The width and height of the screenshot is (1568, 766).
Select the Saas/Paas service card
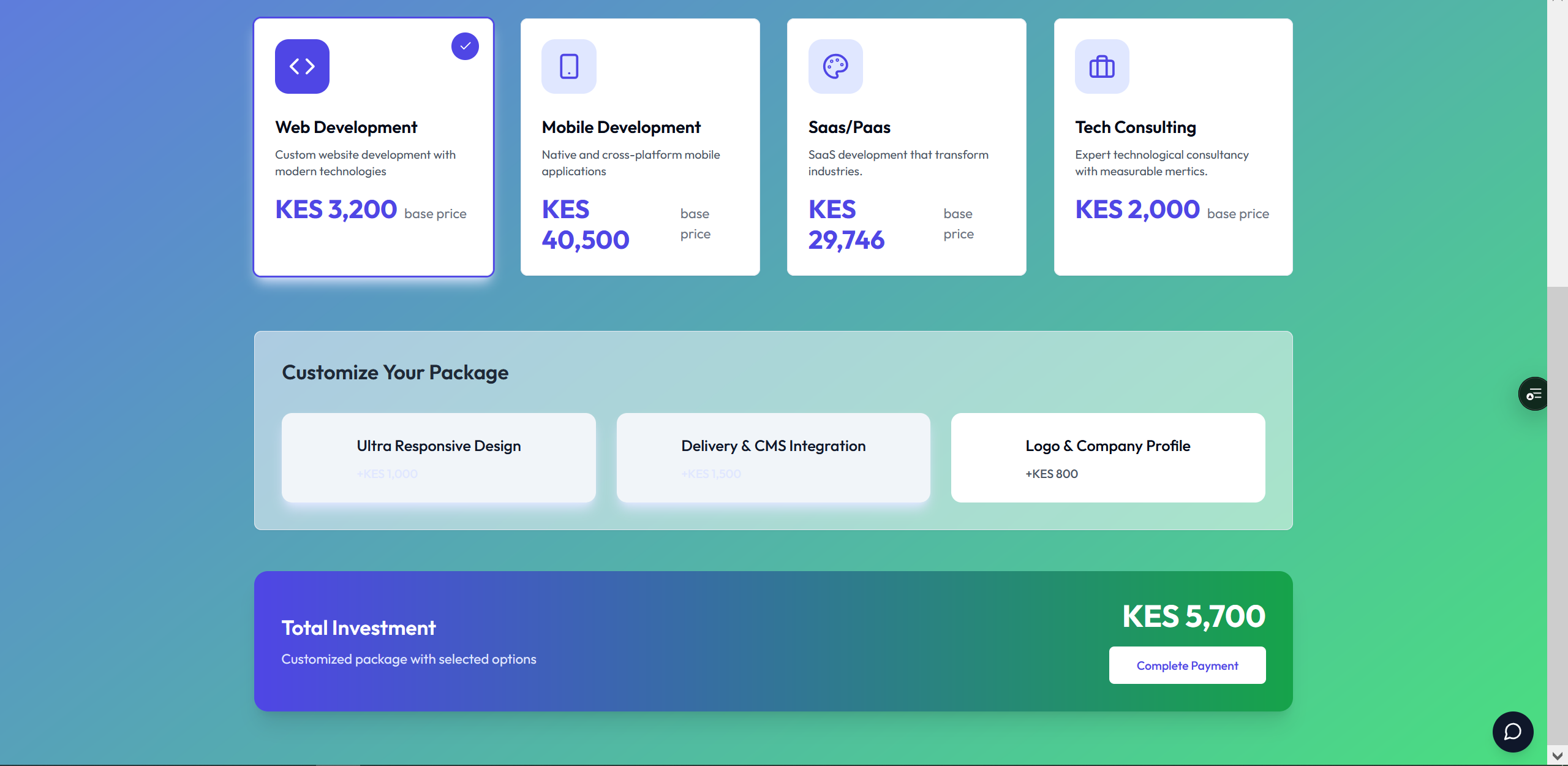click(906, 147)
